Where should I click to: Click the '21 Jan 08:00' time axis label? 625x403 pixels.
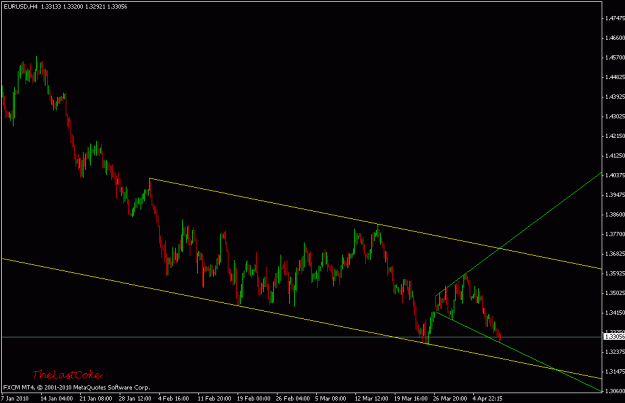96,398
